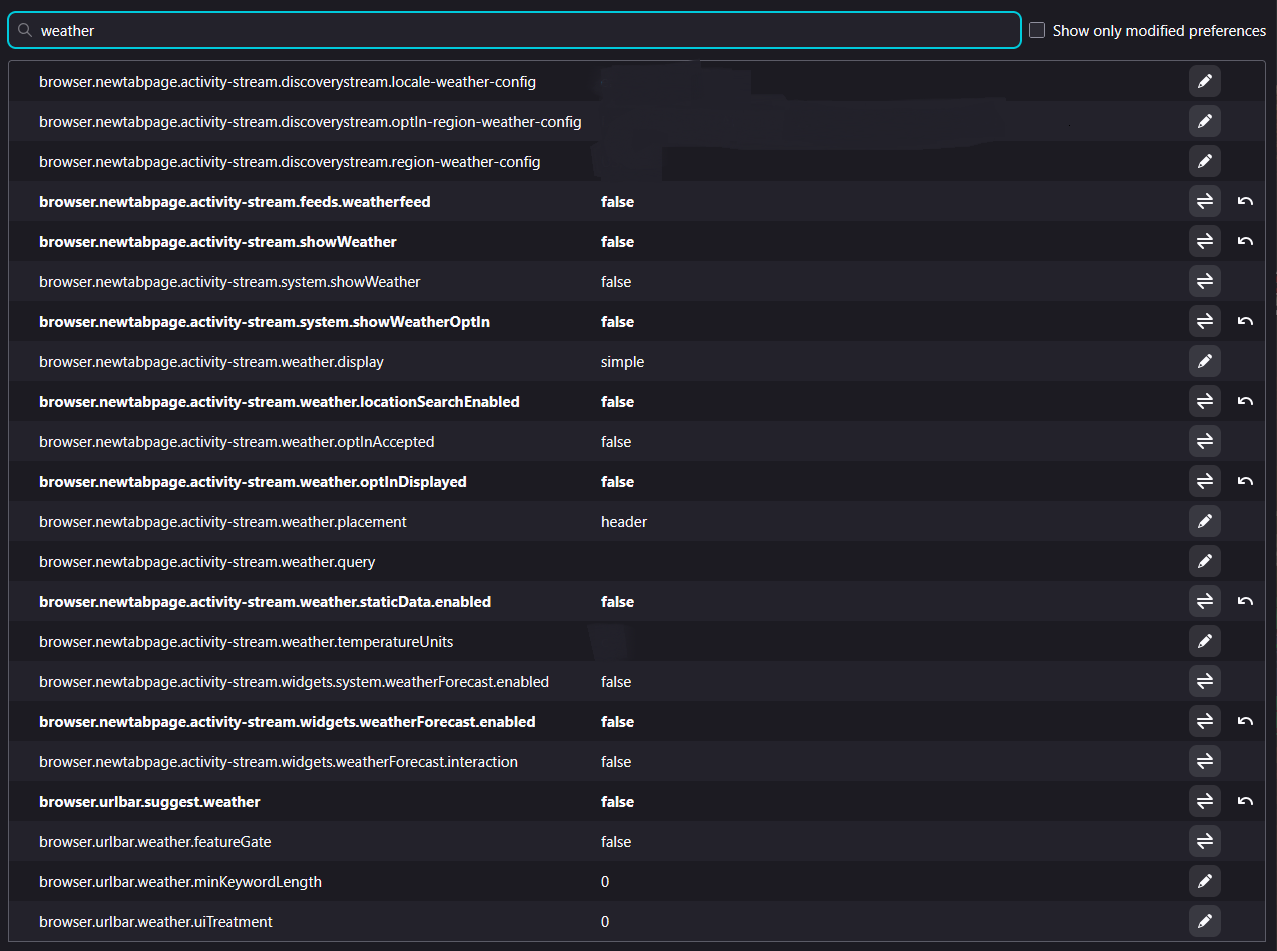Click the preference search field containing weather
1277x951 pixels.
[x=514, y=30]
